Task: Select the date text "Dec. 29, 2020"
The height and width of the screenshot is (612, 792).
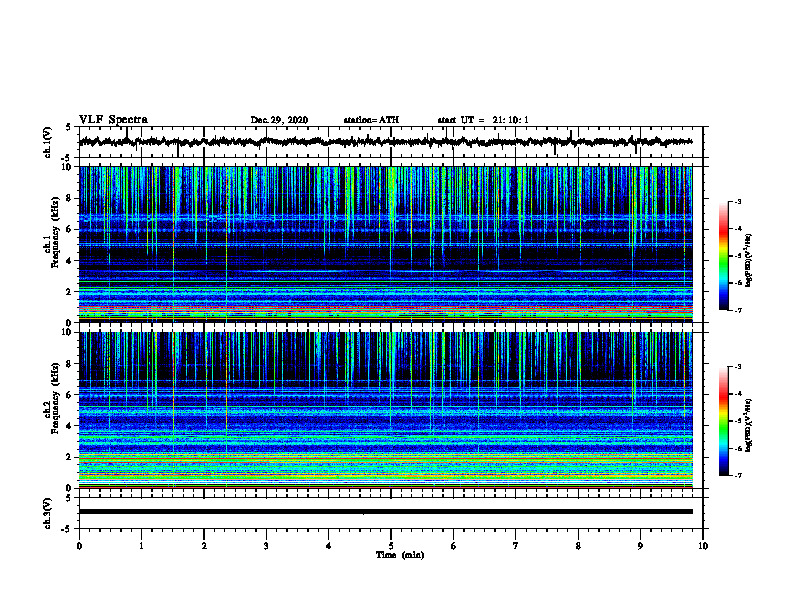Action: pyautogui.click(x=279, y=120)
